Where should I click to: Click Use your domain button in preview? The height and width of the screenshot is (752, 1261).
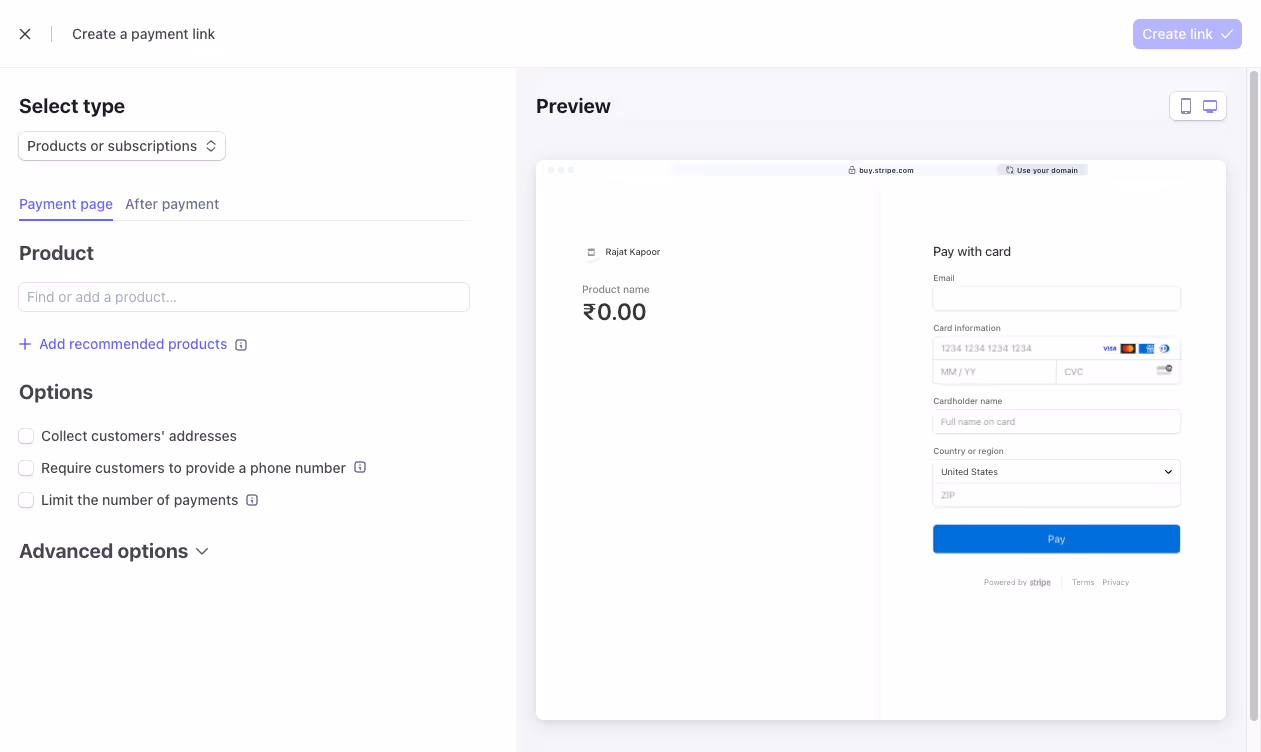pos(1042,170)
